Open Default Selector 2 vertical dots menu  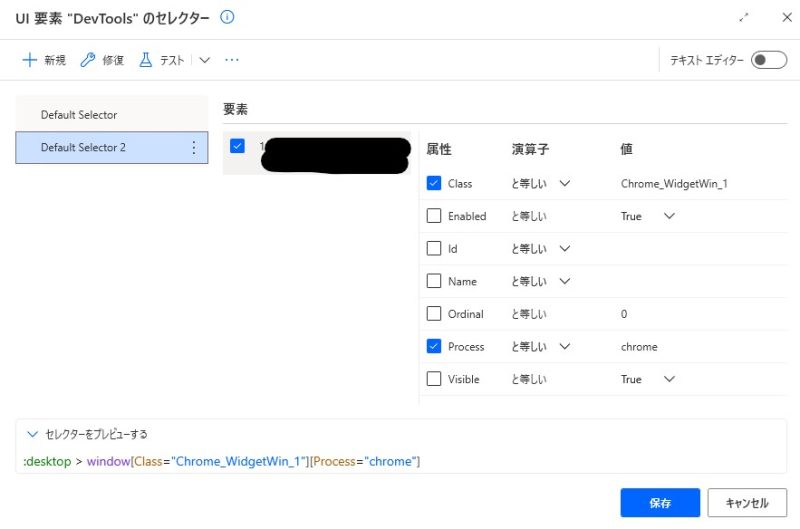click(x=194, y=147)
